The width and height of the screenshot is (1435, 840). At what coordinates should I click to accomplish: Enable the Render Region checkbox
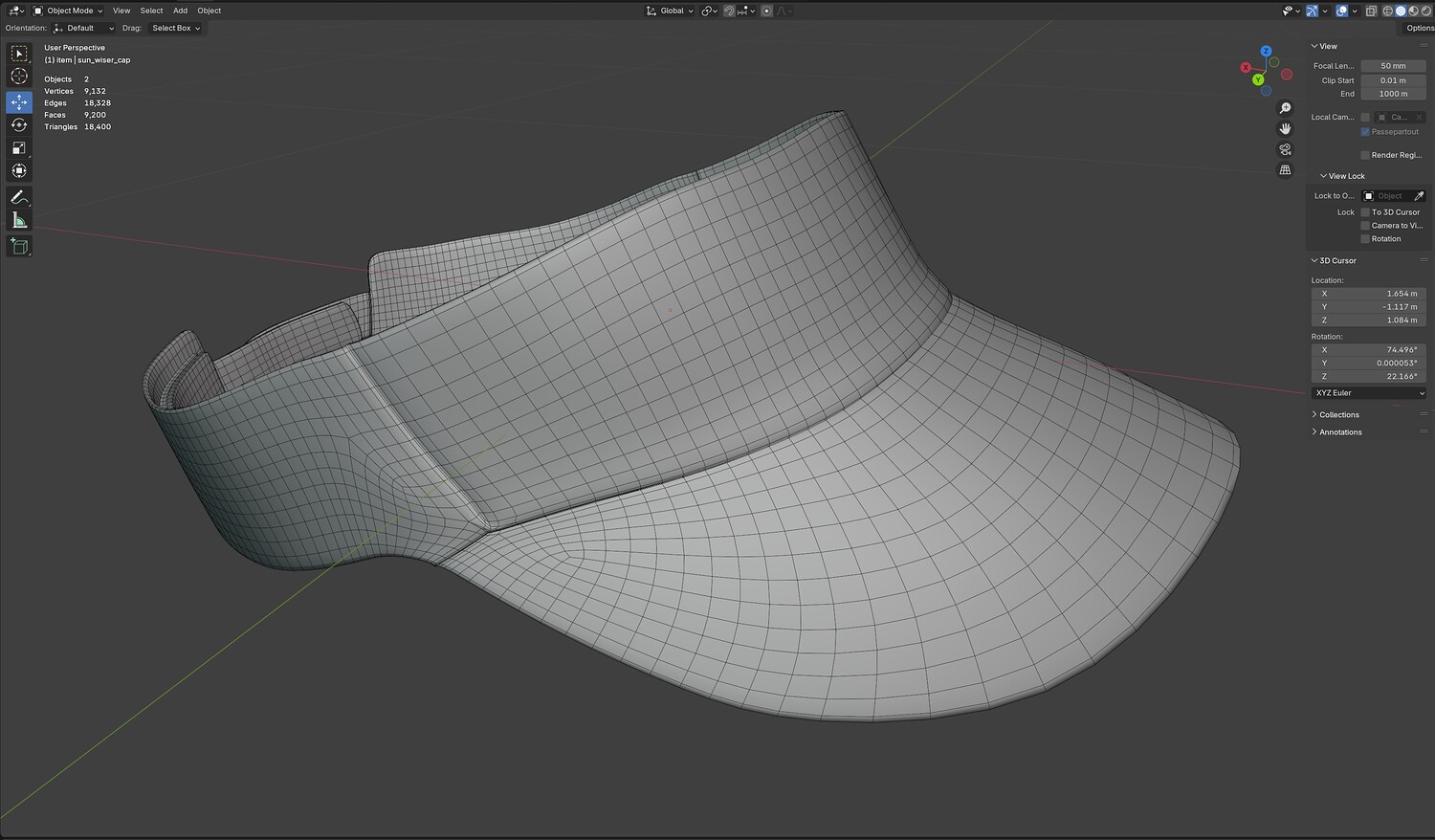click(x=1365, y=155)
